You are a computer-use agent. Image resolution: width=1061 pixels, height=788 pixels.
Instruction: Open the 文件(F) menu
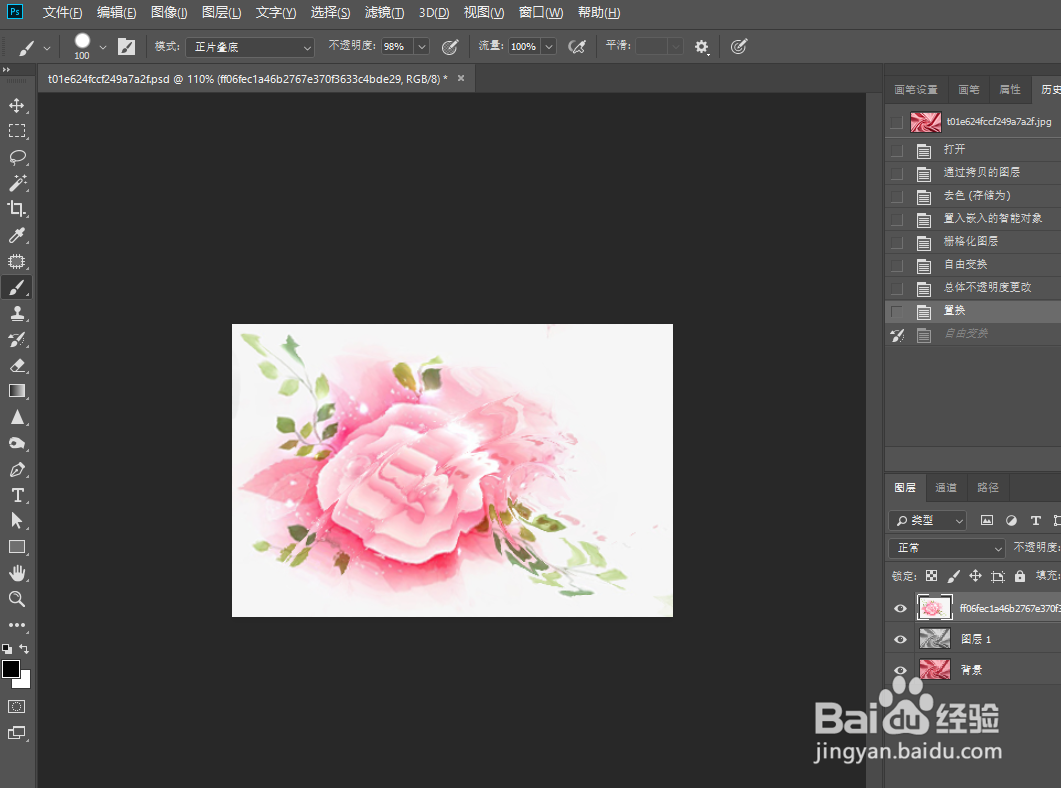[62, 13]
